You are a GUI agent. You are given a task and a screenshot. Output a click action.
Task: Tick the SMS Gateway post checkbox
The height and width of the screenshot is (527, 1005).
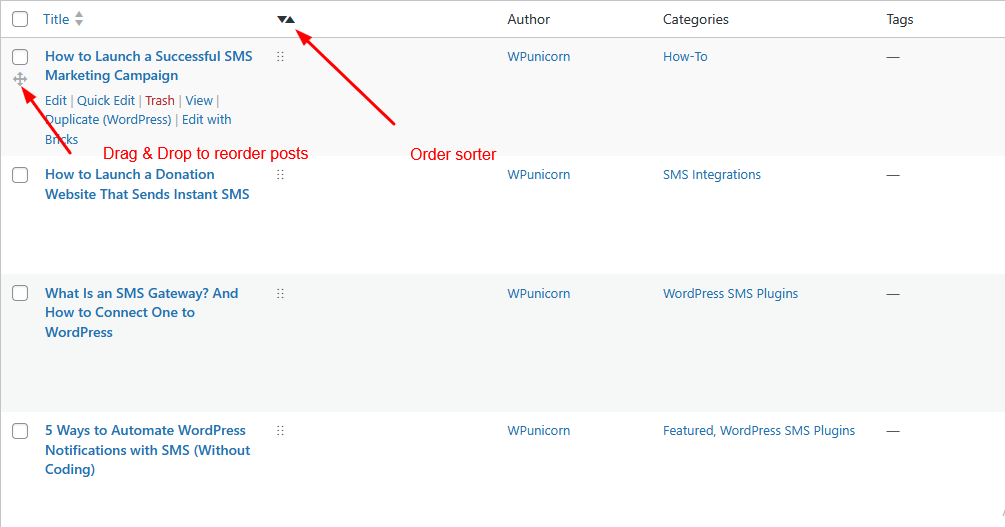(x=20, y=293)
